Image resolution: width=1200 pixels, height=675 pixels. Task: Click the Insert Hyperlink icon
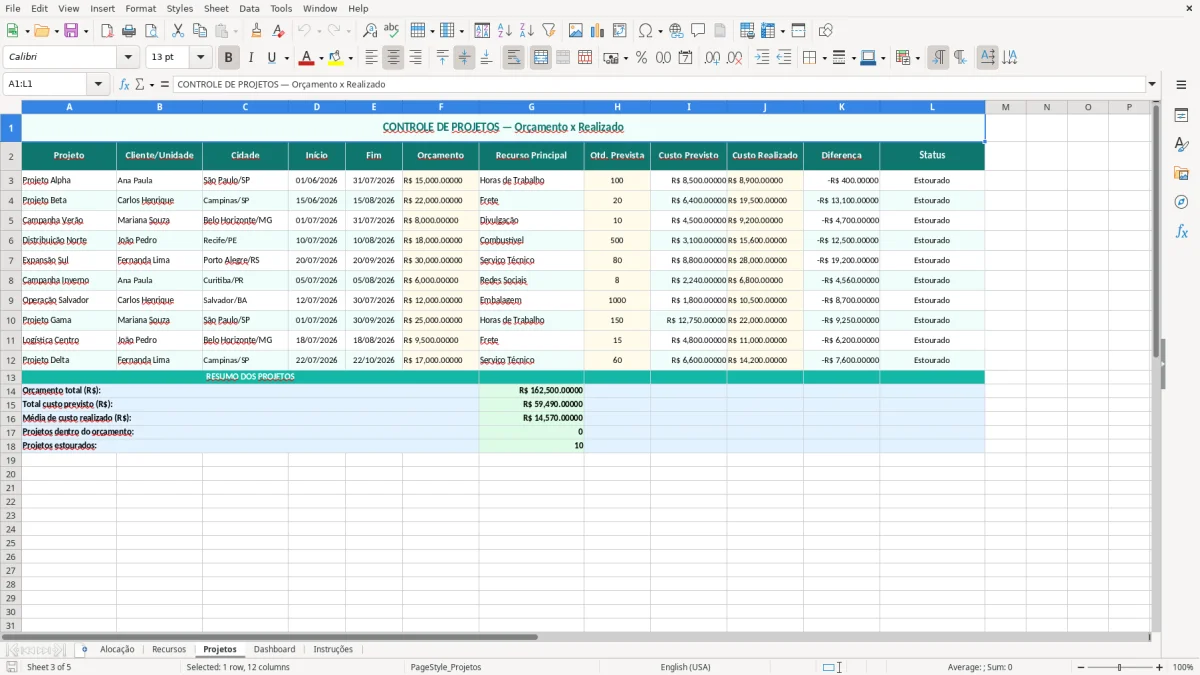677,31
